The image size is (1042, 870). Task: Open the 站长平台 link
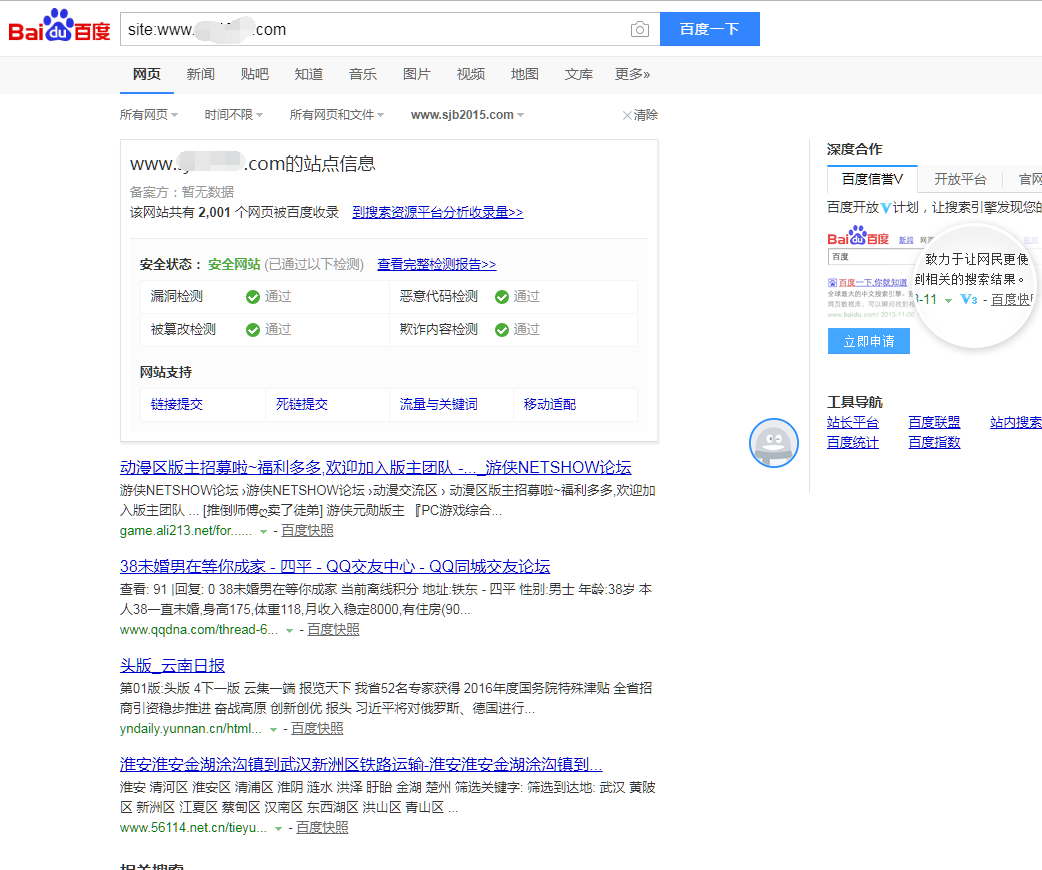853,422
